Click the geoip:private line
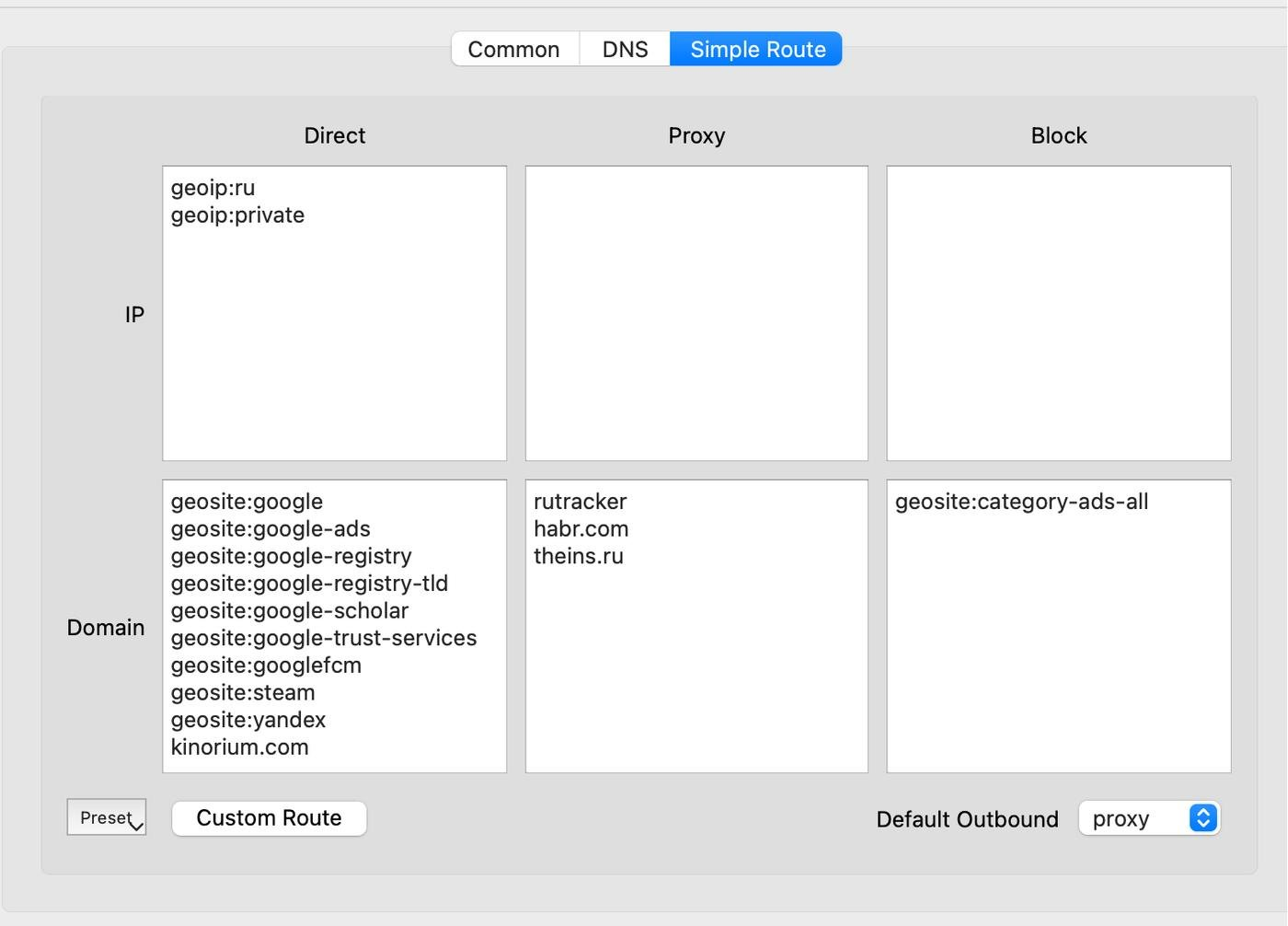Viewport: 1288px width, 926px height. 237,215
